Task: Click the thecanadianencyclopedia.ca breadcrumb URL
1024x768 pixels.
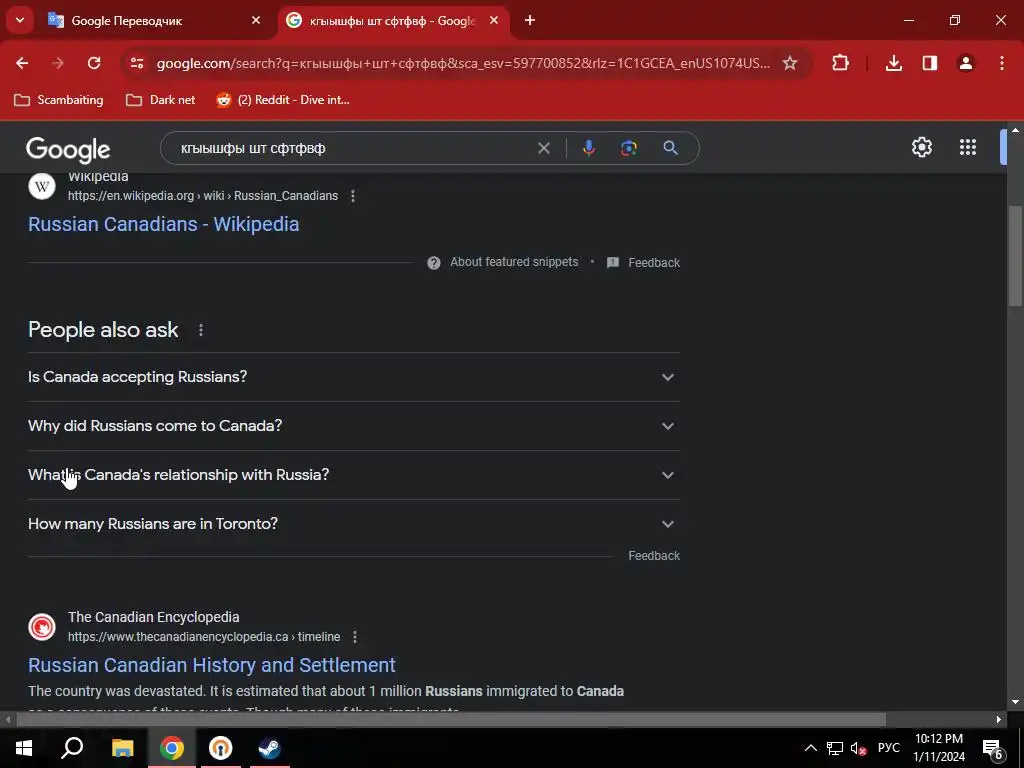Action: (204, 637)
